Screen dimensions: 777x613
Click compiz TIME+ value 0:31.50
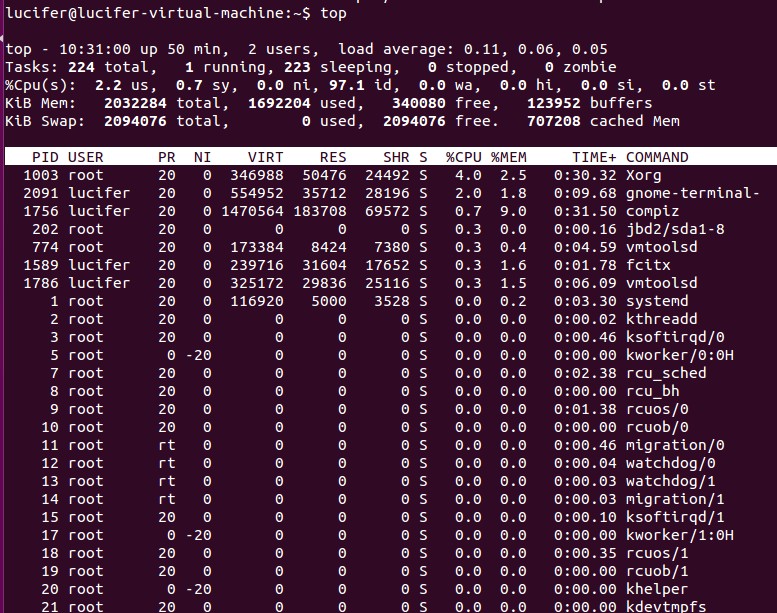click(585, 212)
